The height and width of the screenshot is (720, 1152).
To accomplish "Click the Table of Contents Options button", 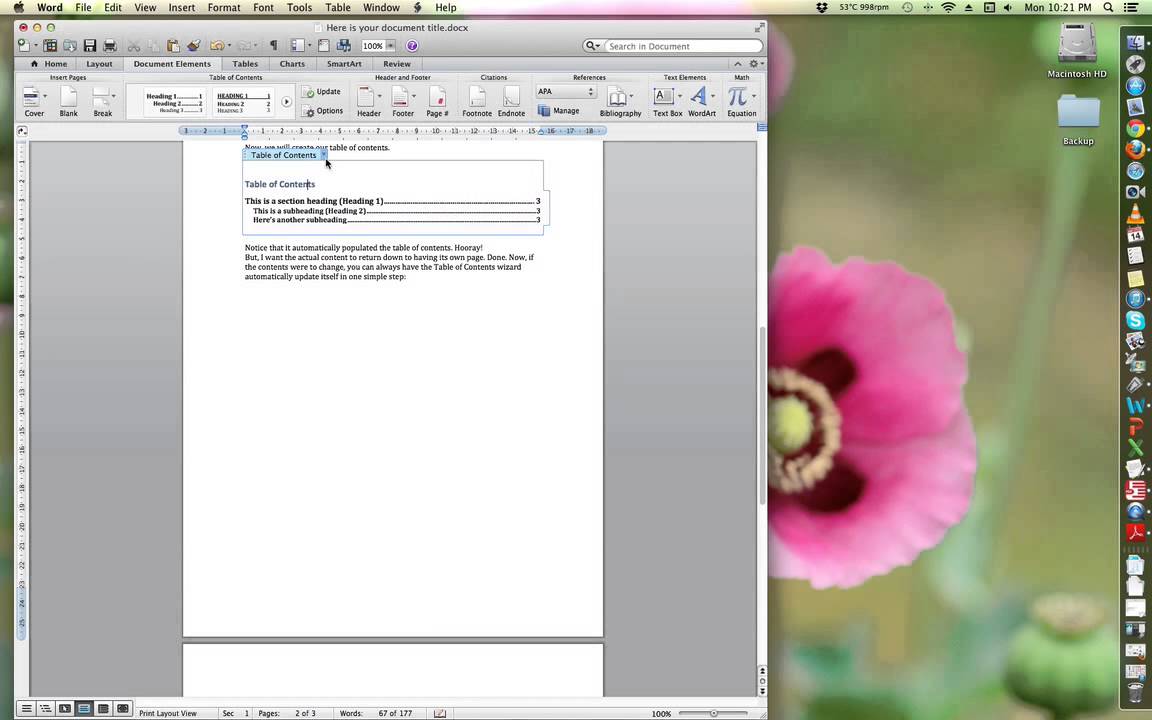I will tap(323, 111).
